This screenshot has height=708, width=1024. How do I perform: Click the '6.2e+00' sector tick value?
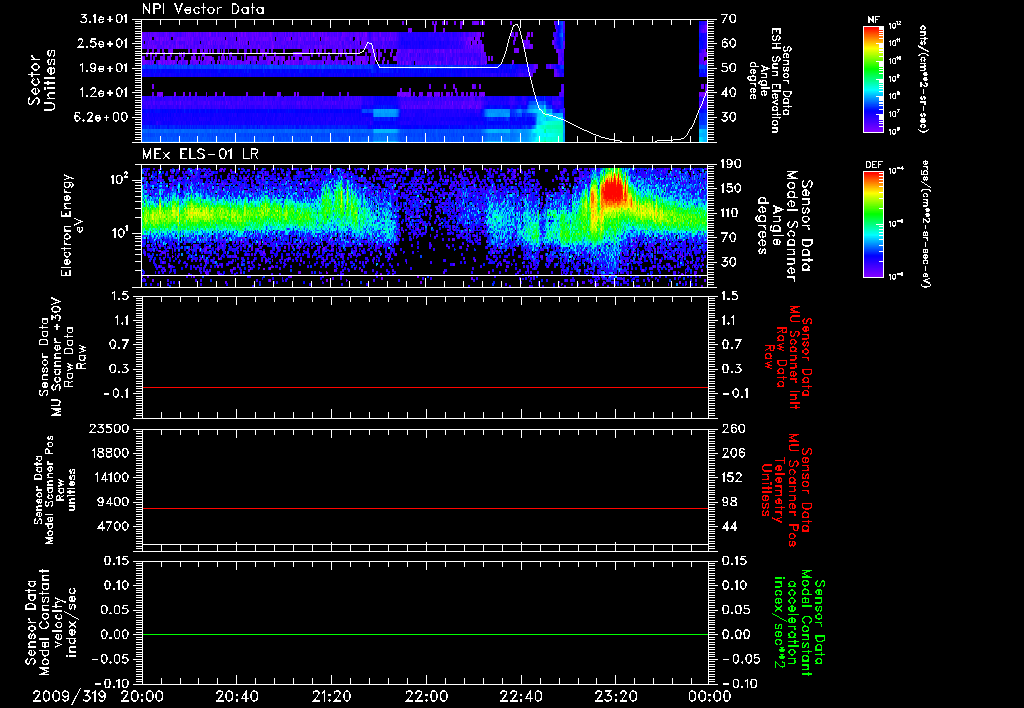click(x=104, y=117)
